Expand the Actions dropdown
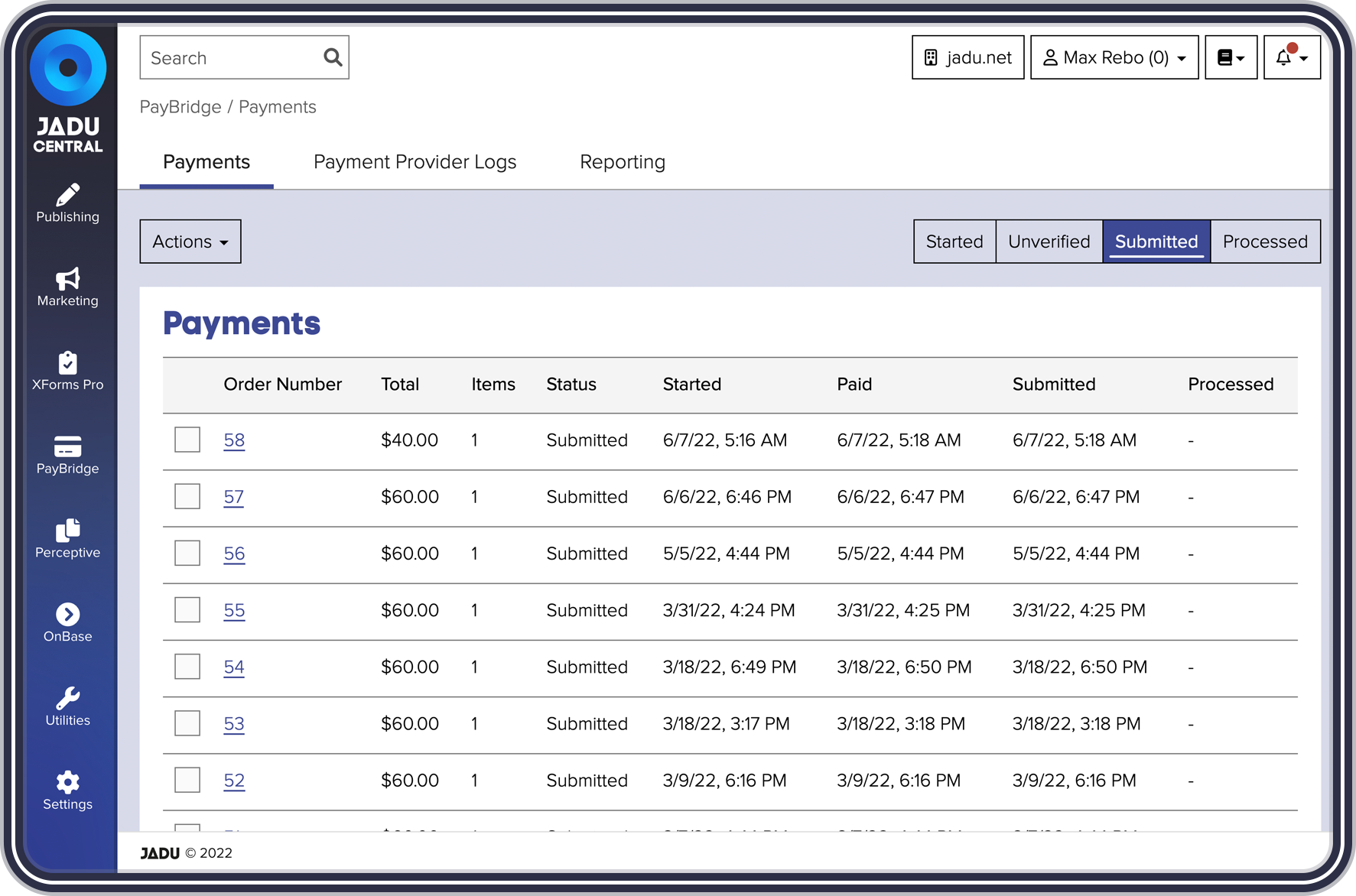The image size is (1356, 896). point(190,242)
